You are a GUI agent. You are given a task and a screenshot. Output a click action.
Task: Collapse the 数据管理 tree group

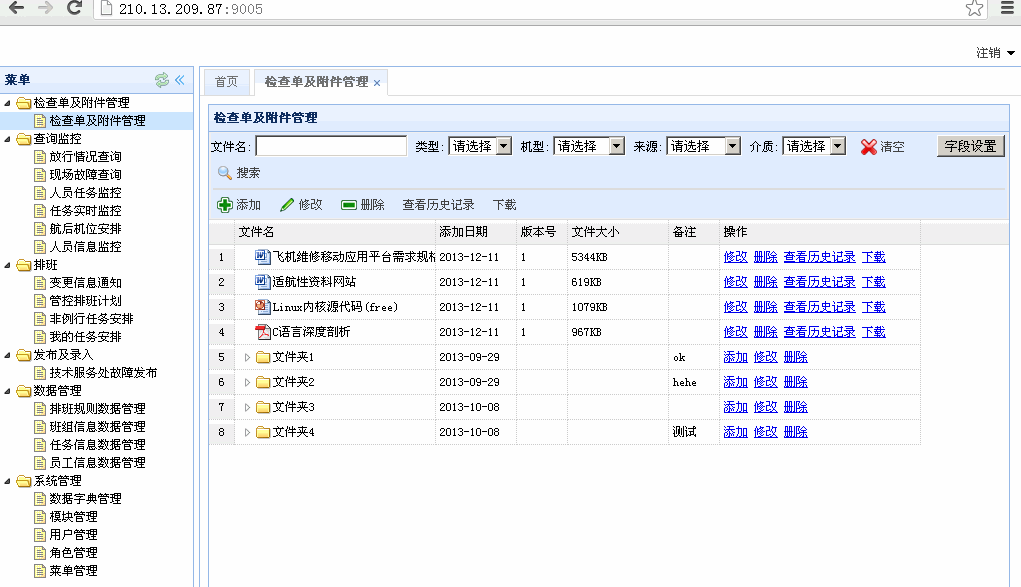pos(8,391)
